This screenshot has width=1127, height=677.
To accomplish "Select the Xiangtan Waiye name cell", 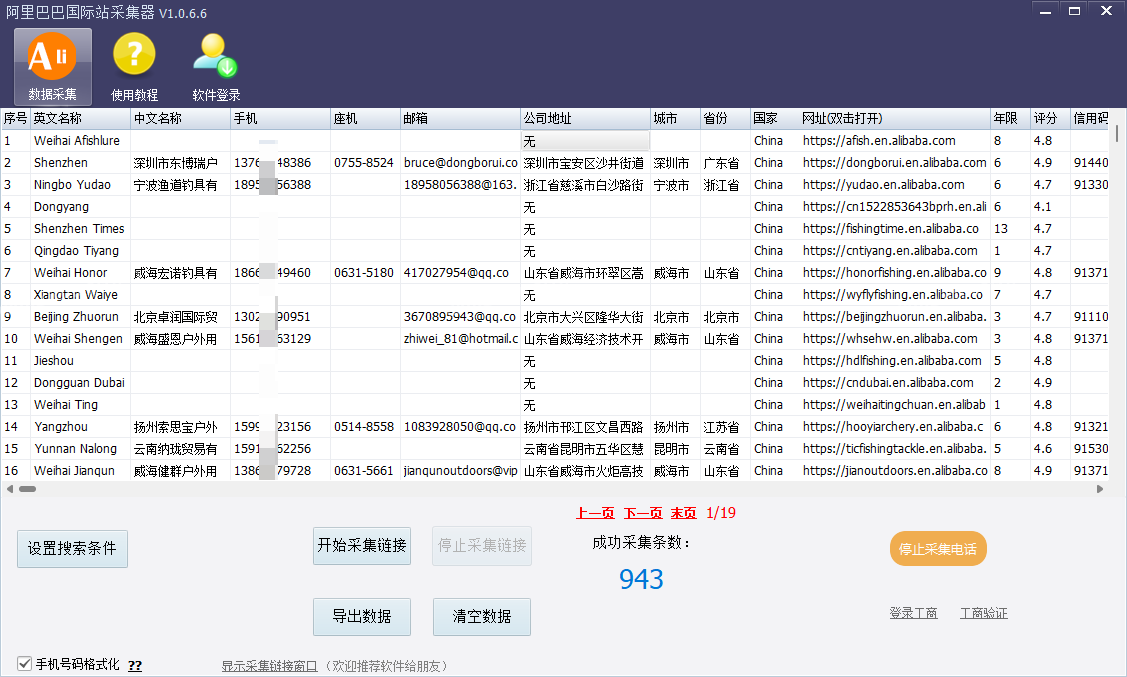I will click(x=80, y=295).
